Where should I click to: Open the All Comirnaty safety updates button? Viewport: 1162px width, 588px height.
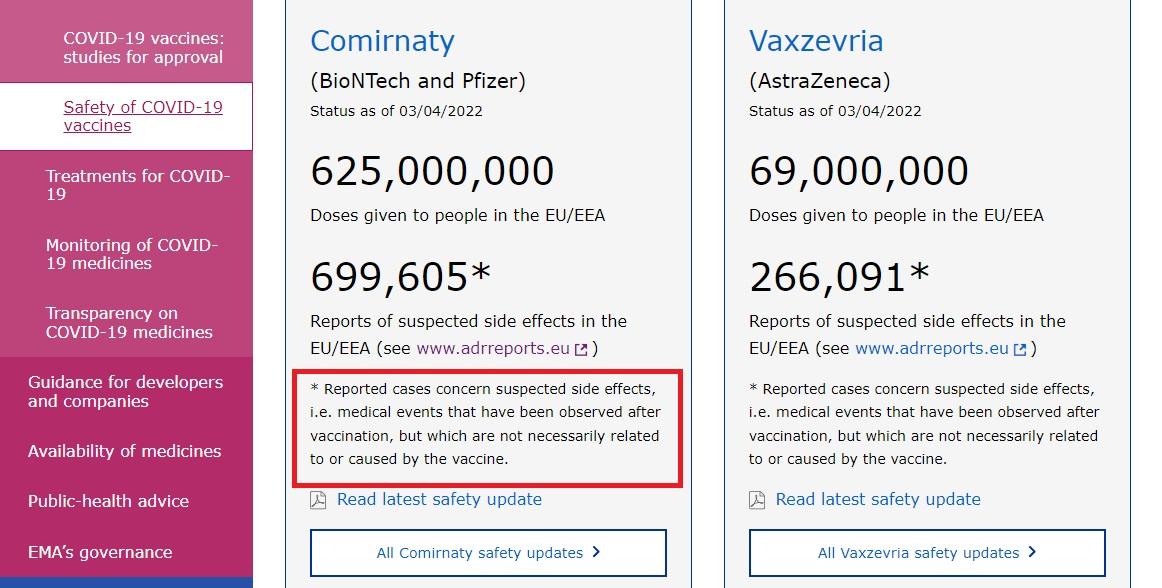[x=488, y=552]
